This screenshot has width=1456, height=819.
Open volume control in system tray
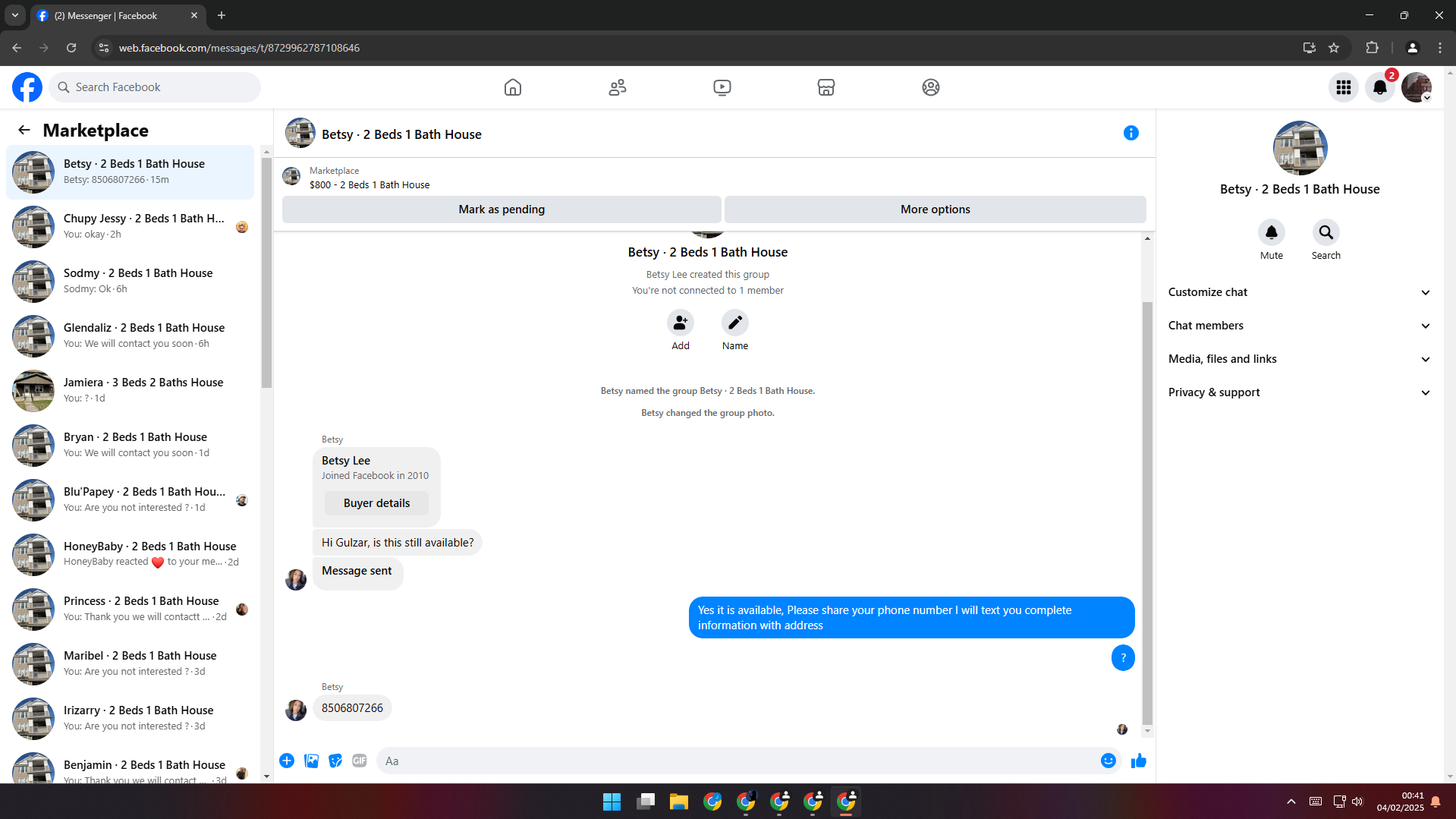1357,802
